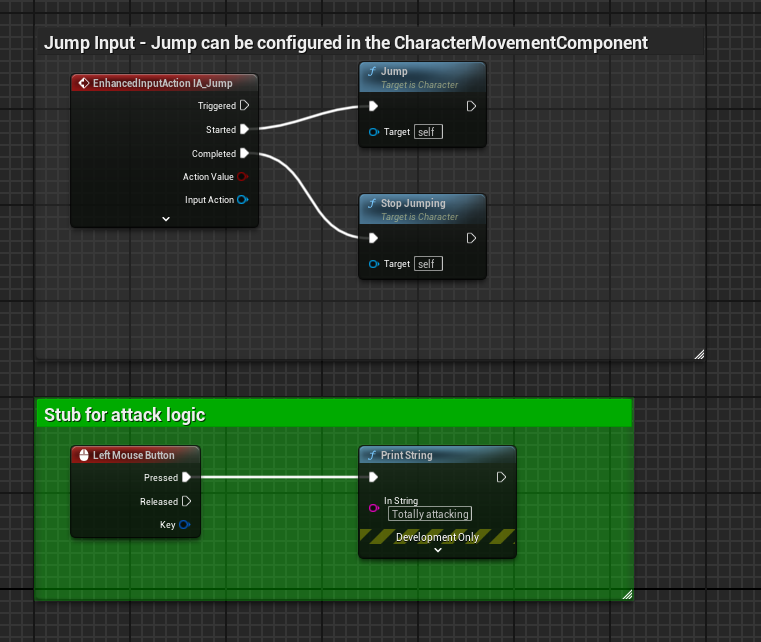The width and height of the screenshot is (761, 642).
Task: Click the blue Key output pin
Action: click(184, 525)
